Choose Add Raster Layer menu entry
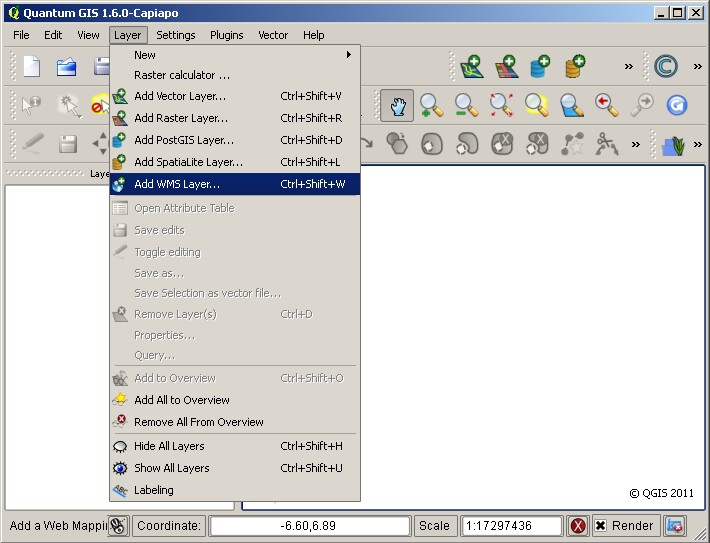The width and height of the screenshot is (710, 543). click(x=235, y=118)
